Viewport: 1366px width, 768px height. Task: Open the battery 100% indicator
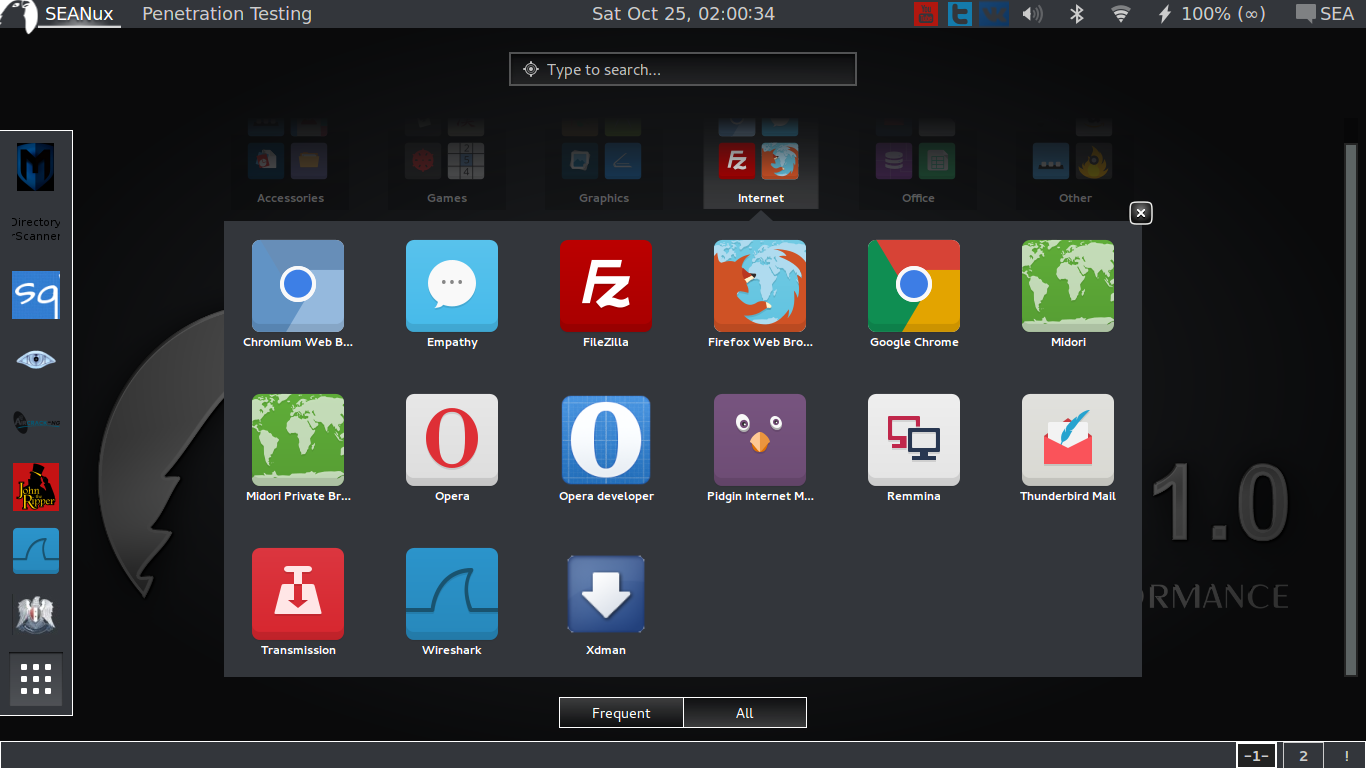(1211, 14)
